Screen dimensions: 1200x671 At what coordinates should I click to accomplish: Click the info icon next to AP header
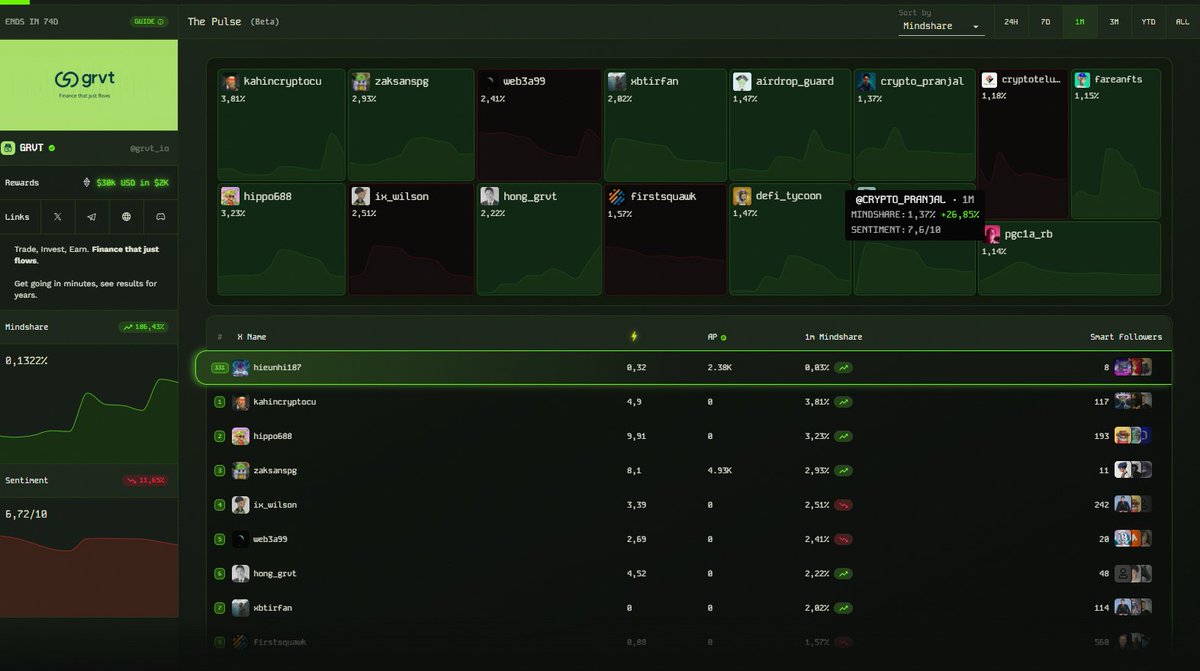tap(724, 337)
